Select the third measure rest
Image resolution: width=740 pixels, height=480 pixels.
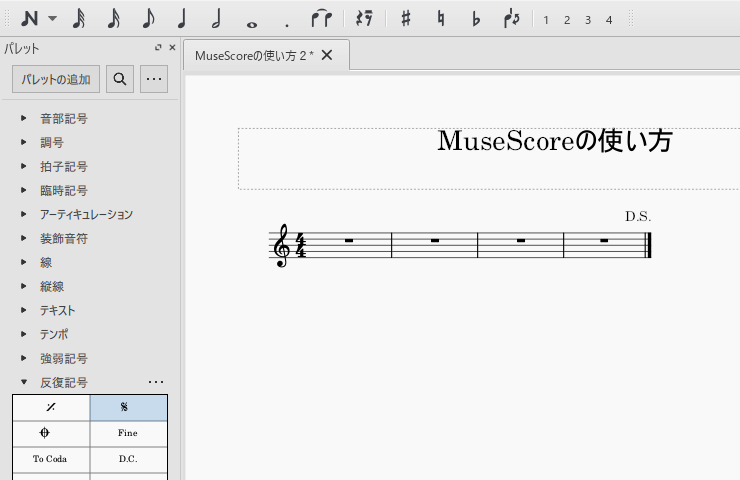(521, 240)
